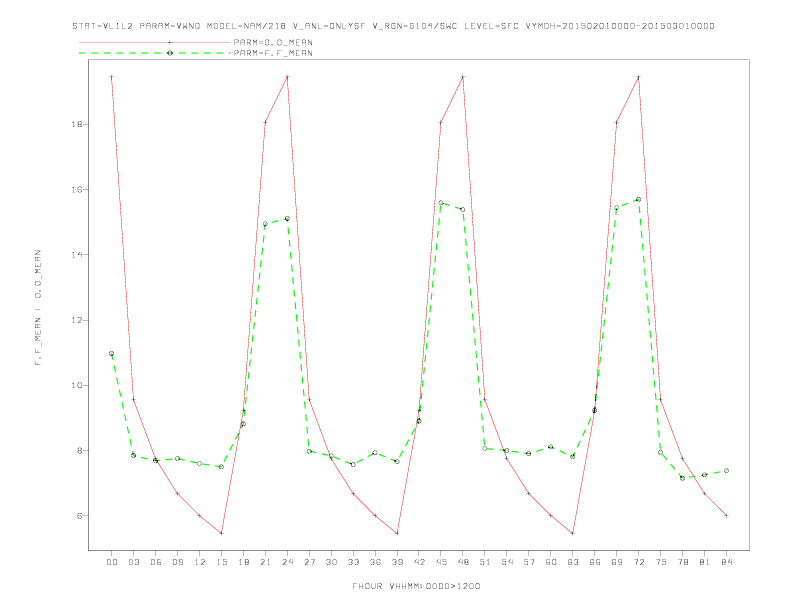Click x-axis tick label 39
Image resolution: width=792 pixels, height=612 pixels.
(397, 562)
